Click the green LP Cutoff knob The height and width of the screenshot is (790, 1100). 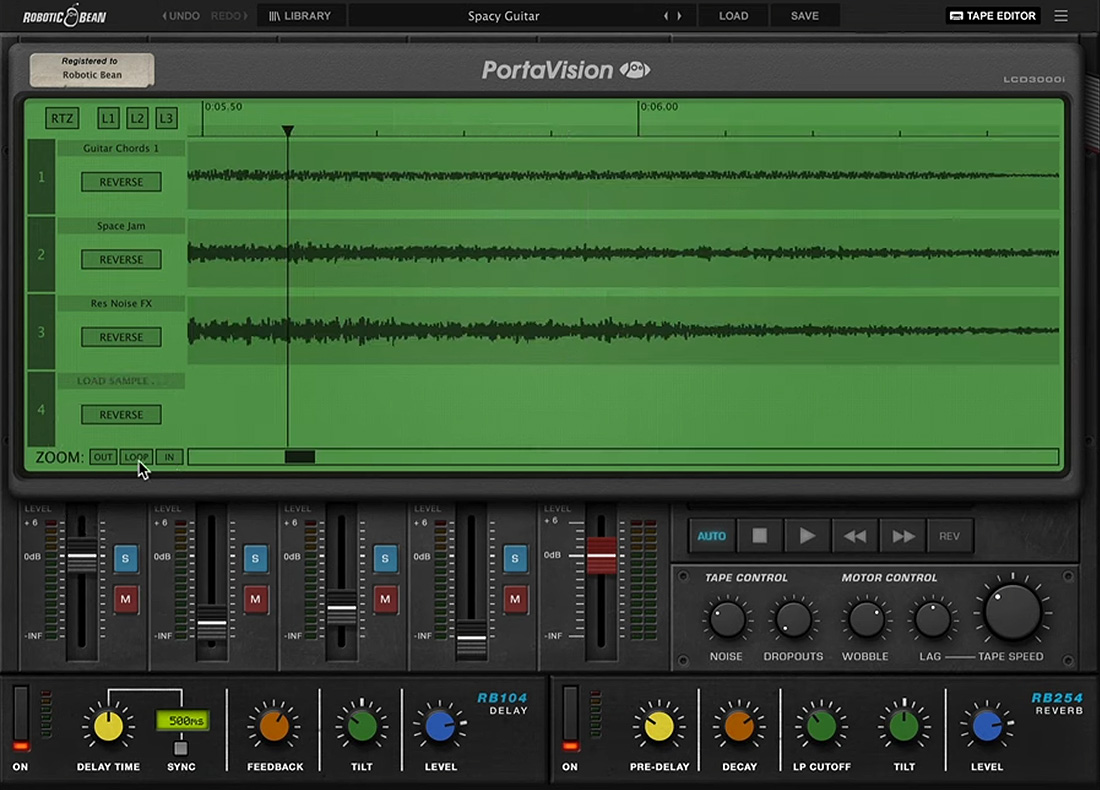821,727
